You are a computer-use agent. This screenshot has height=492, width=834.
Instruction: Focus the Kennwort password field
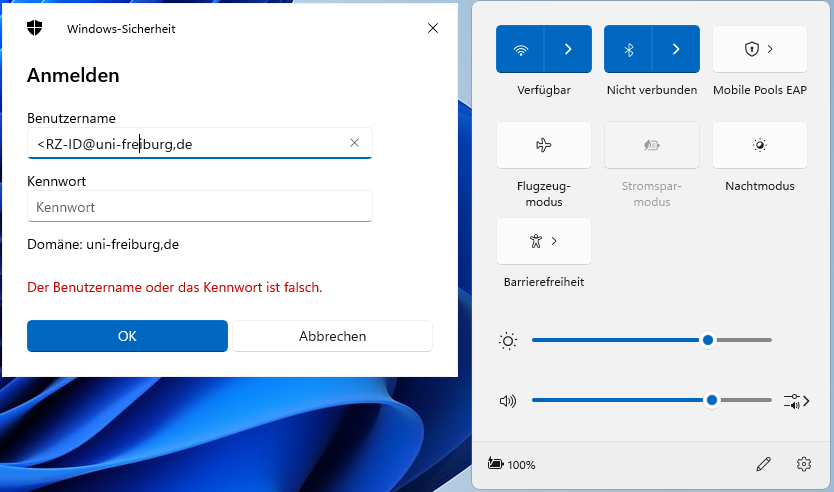pos(199,206)
